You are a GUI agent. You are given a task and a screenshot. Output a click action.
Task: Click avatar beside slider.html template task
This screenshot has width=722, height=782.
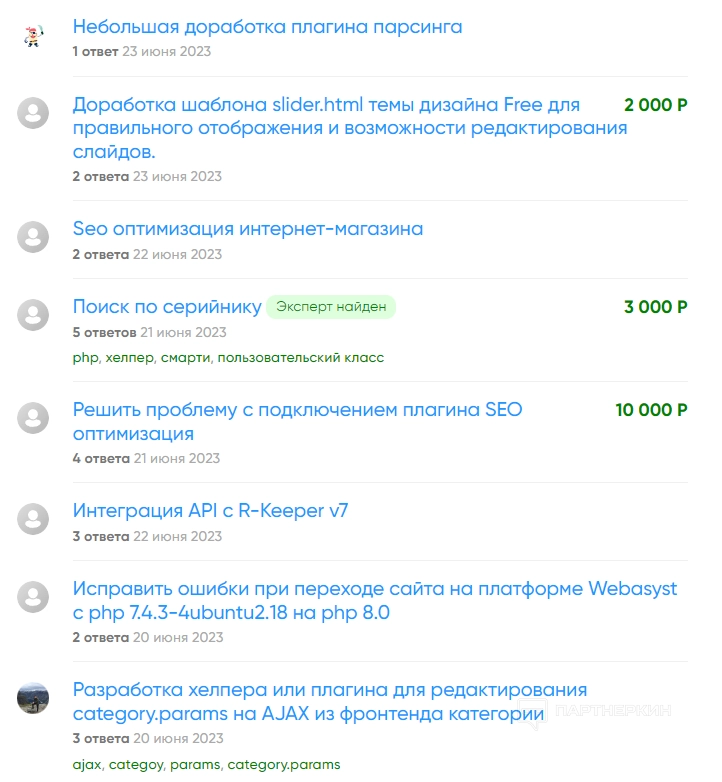33,113
